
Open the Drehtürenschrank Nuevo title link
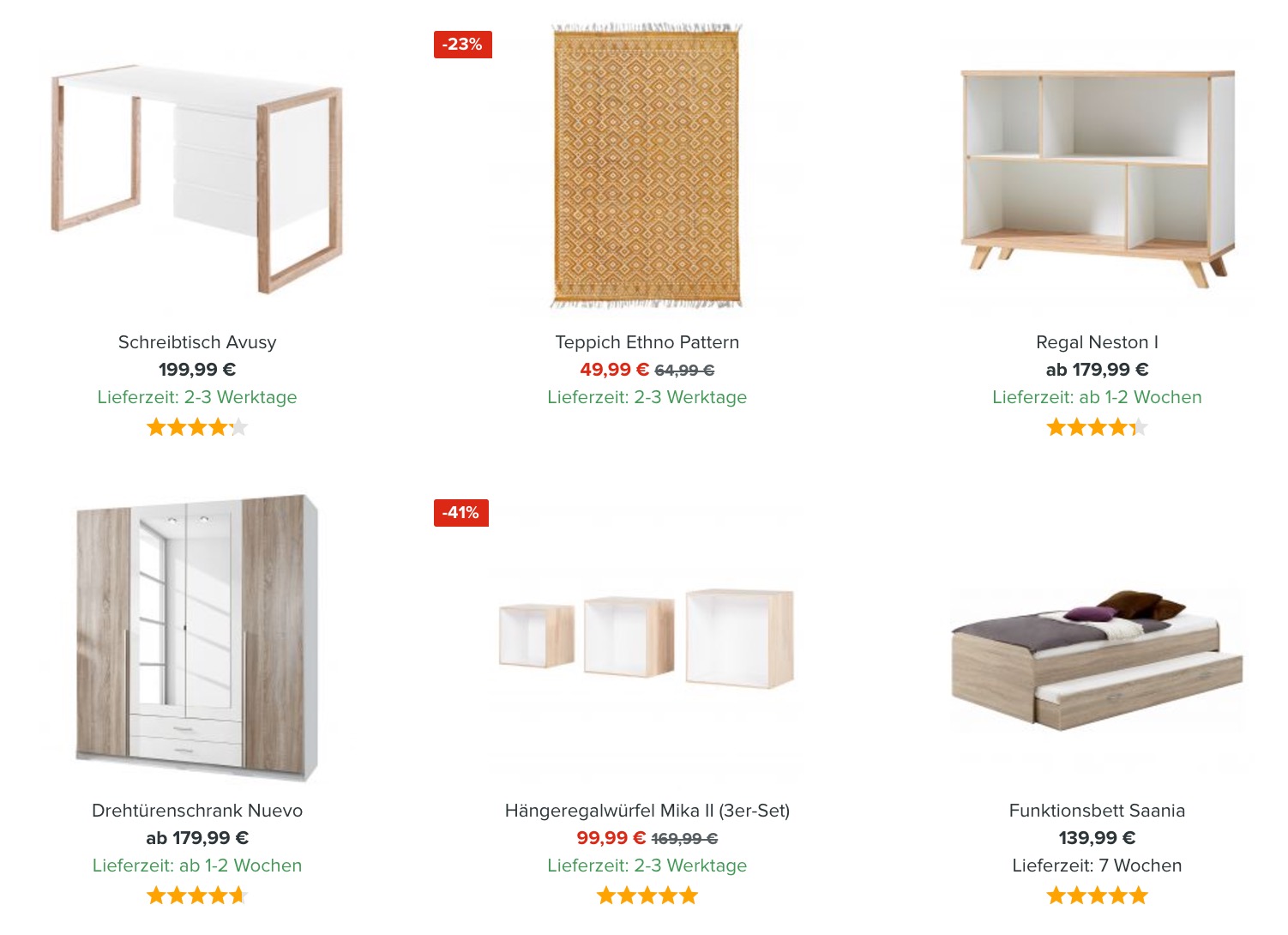coord(197,811)
